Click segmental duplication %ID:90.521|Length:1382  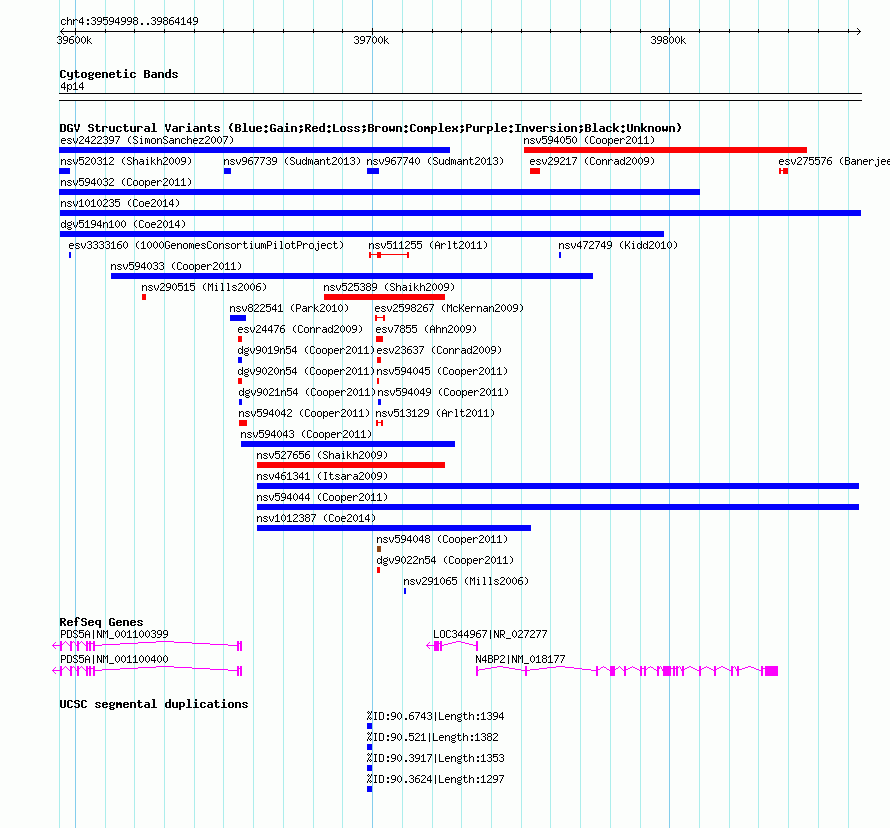[433, 737]
